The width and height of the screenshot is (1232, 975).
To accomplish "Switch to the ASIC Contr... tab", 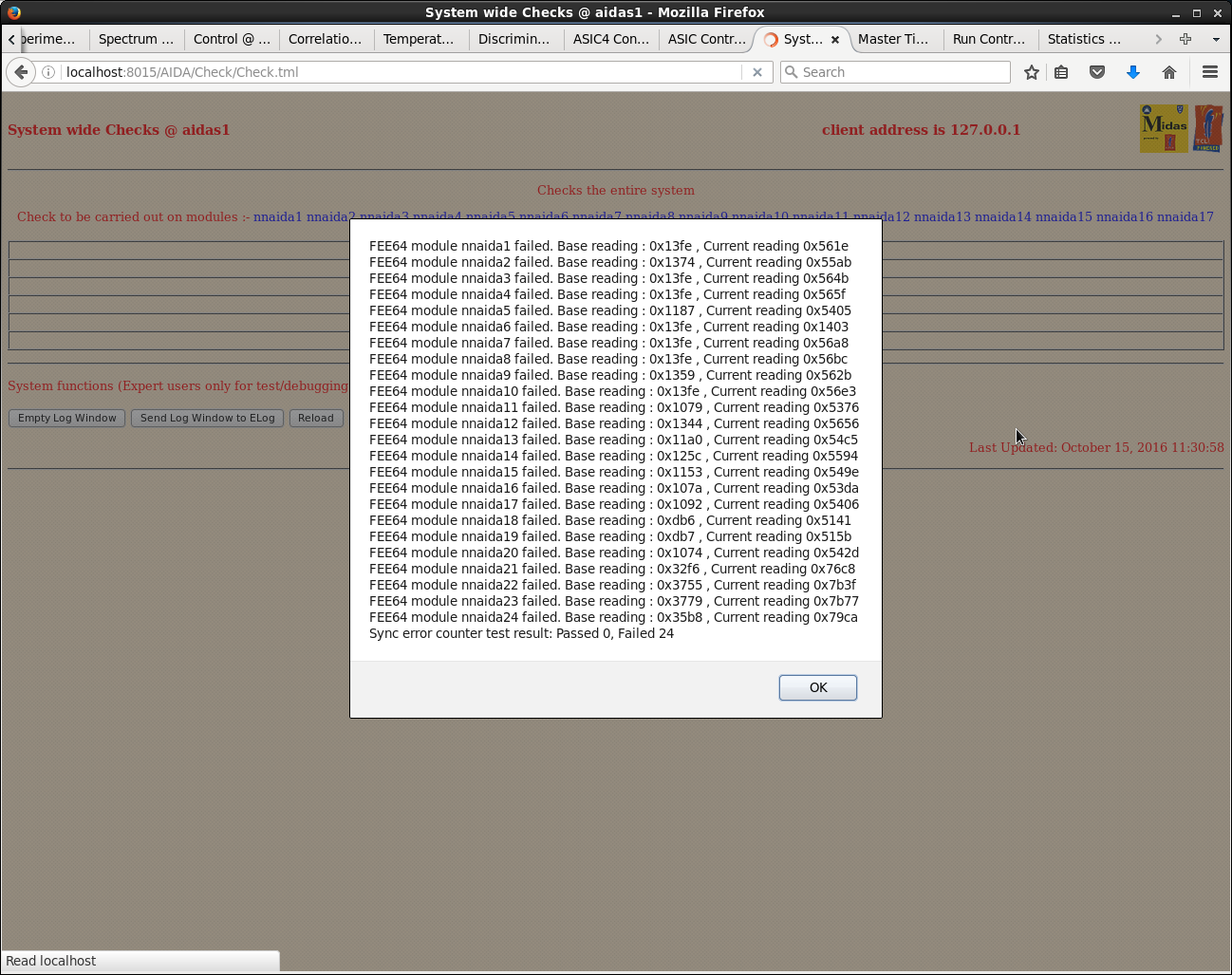I will (x=707, y=39).
